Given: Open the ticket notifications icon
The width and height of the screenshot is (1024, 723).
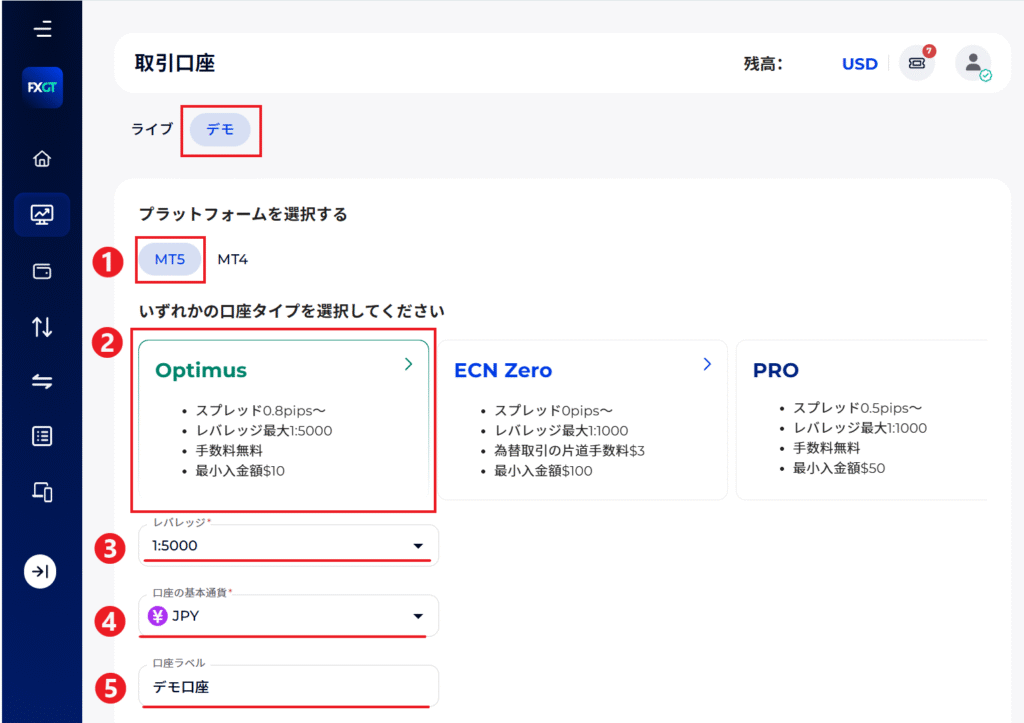Looking at the screenshot, I should pos(917,63).
